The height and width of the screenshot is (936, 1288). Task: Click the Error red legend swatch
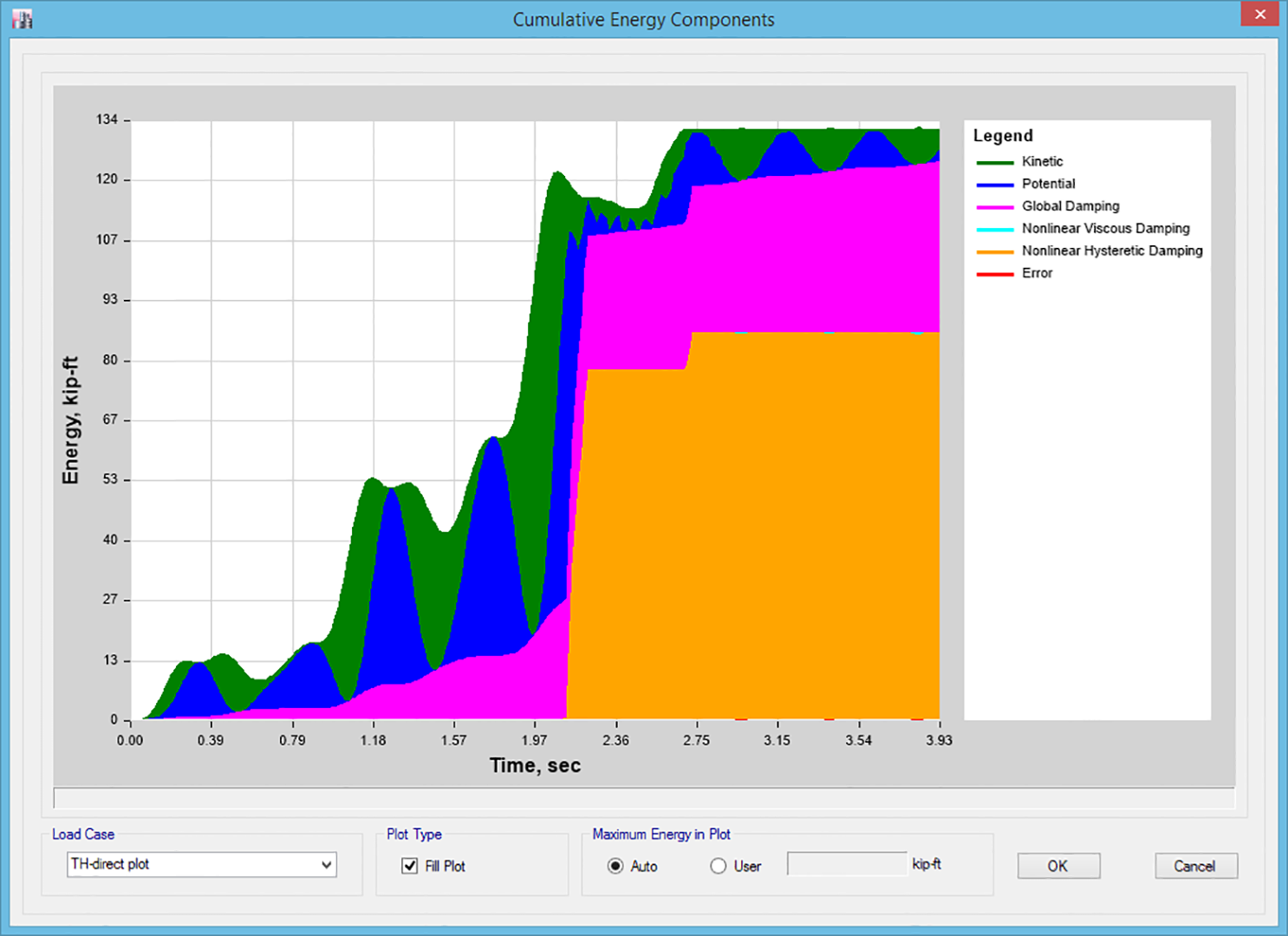click(995, 274)
